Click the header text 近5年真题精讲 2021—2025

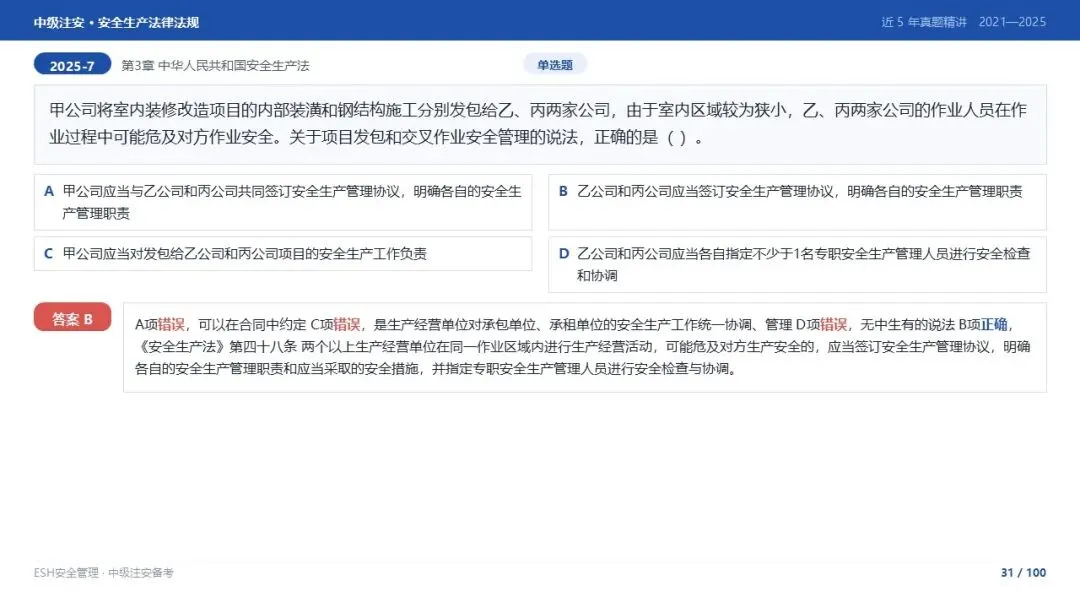click(x=964, y=22)
